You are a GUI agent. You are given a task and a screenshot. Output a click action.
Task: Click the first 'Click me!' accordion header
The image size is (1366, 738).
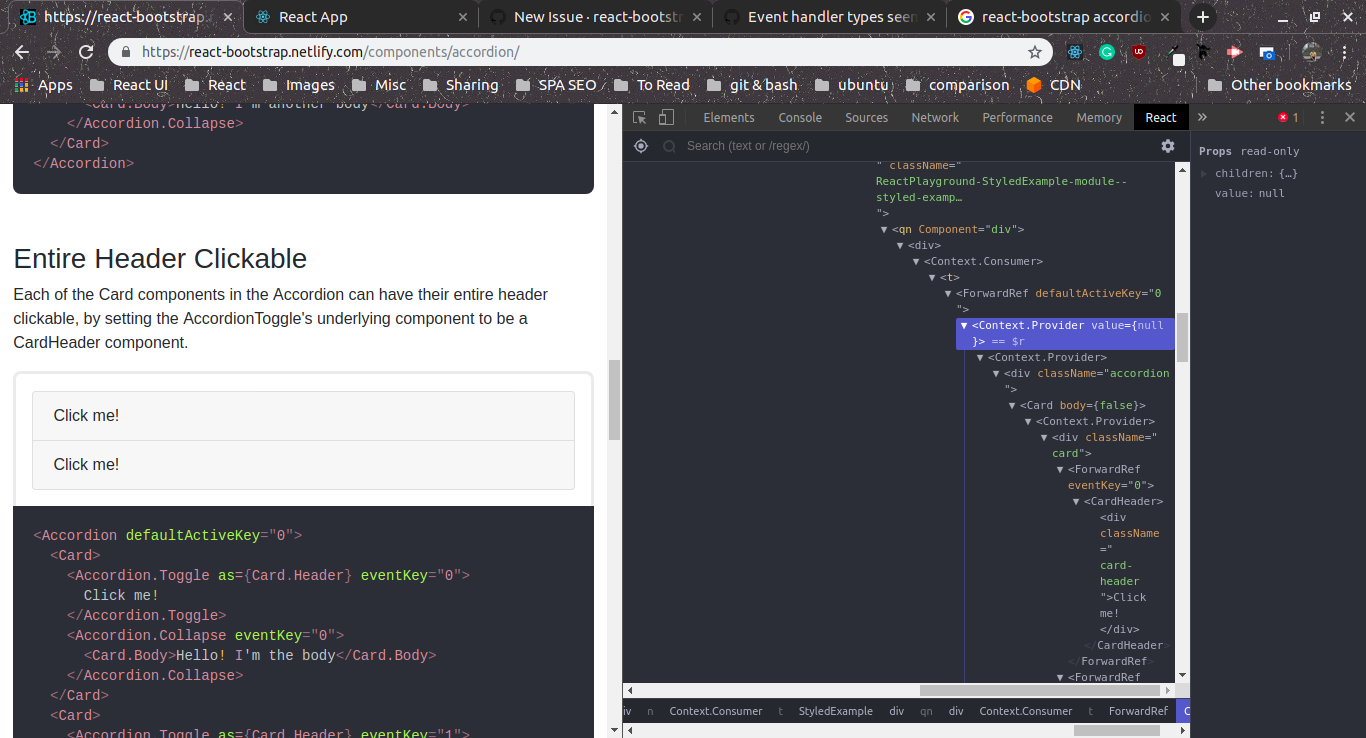pos(86,415)
